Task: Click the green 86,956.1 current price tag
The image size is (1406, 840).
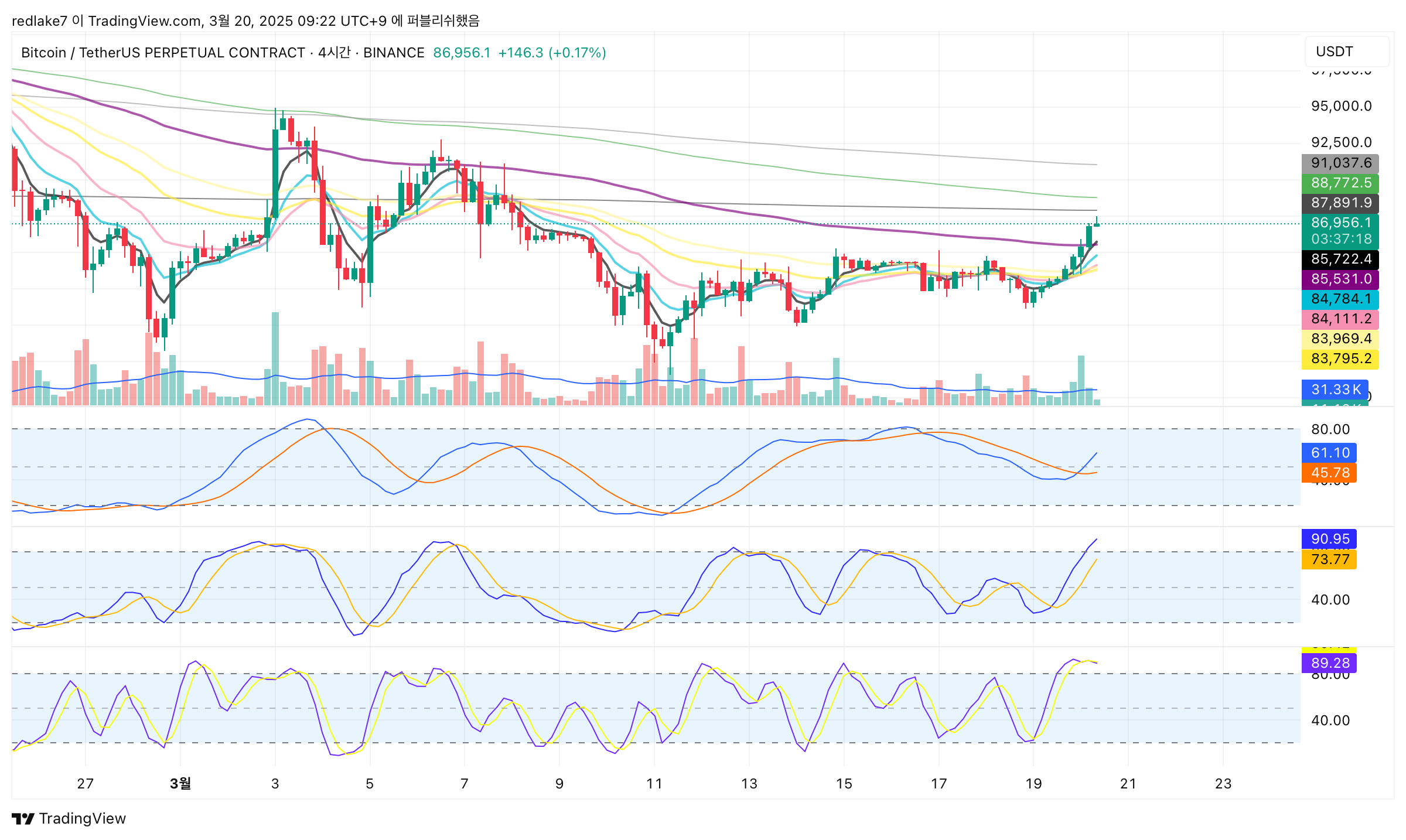Action: tap(1340, 223)
